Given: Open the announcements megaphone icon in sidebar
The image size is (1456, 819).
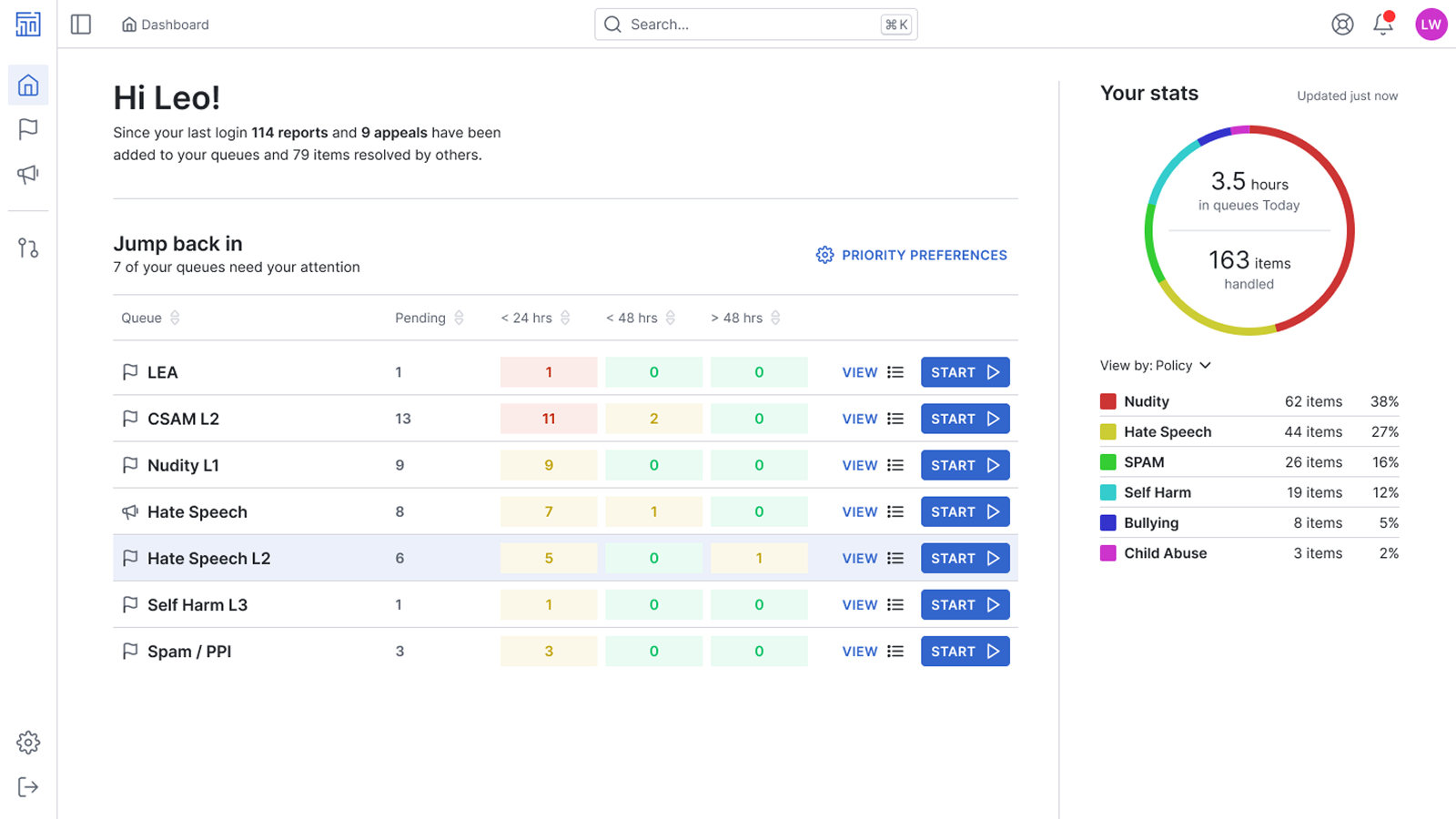Looking at the screenshot, I should [x=28, y=174].
